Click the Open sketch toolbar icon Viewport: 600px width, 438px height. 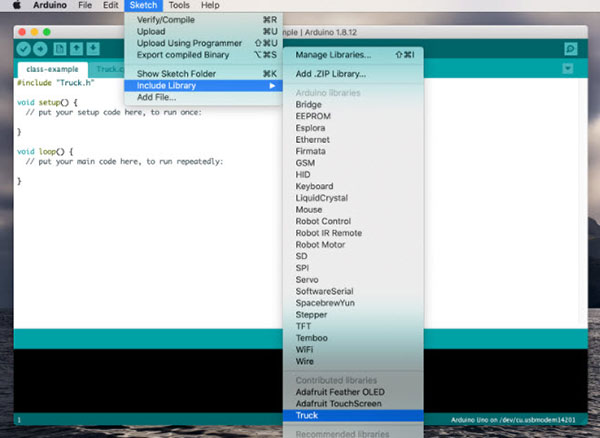(77, 48)
